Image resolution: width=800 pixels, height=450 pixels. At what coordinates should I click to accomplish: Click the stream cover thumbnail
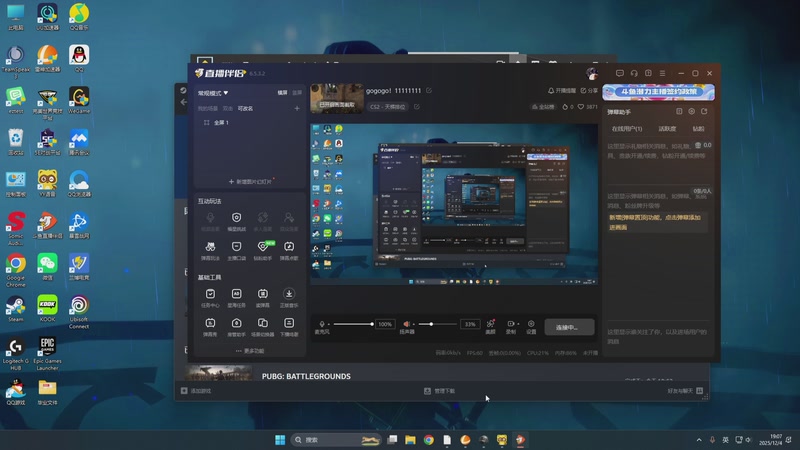[337, 98]
